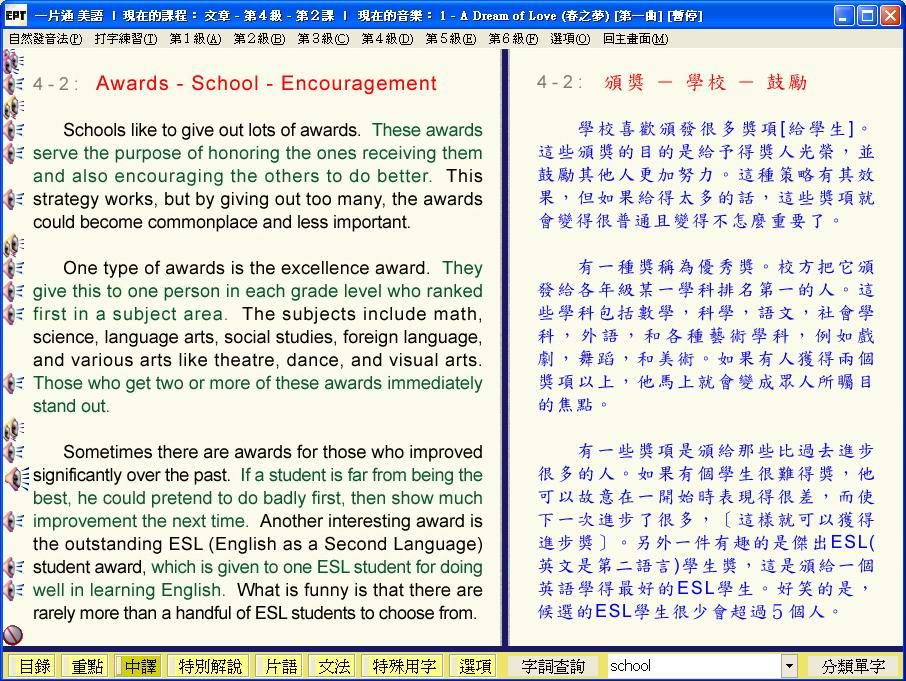Toggle the 中譯 translation button
The image size is (906, 681).
point(139,666)
